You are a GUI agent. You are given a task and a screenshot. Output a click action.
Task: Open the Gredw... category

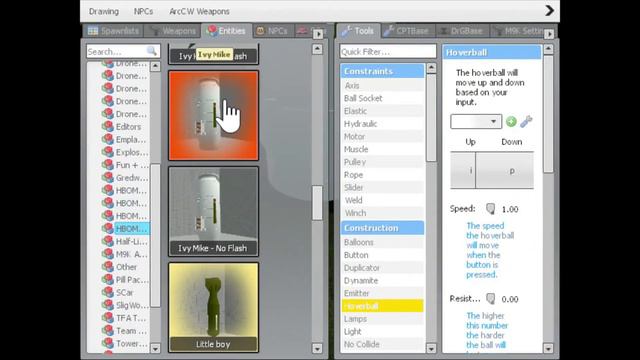click(131, 178)
